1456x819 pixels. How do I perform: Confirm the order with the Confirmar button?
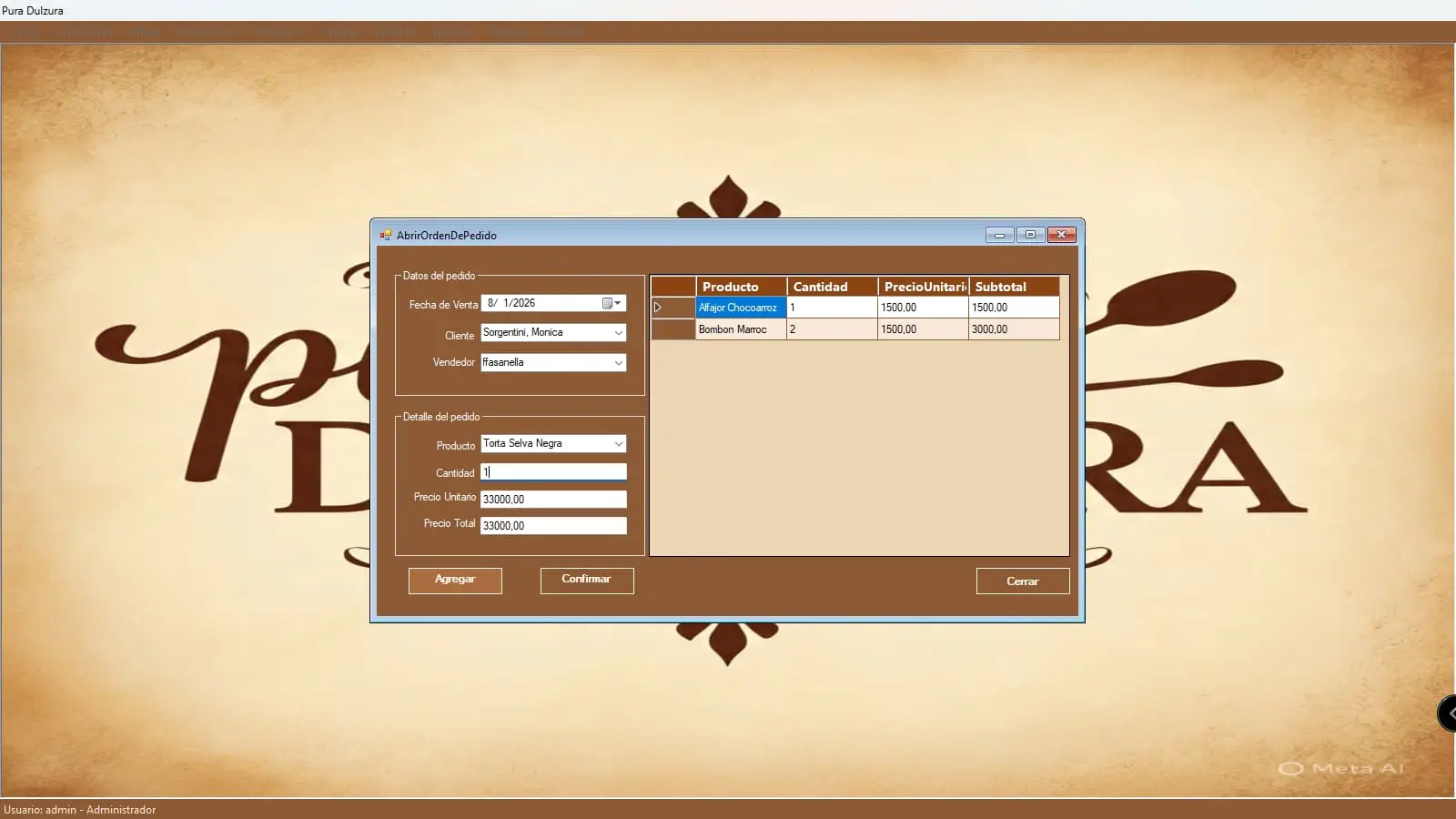(x=587, y=580)
